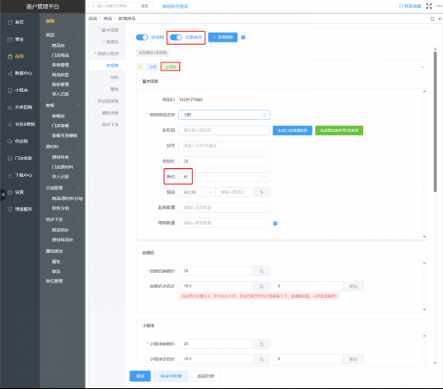The width and height of the screenshot is (443, 389).
Task: Open the sidebar item with the share-nodes icon
Action: 20,73
